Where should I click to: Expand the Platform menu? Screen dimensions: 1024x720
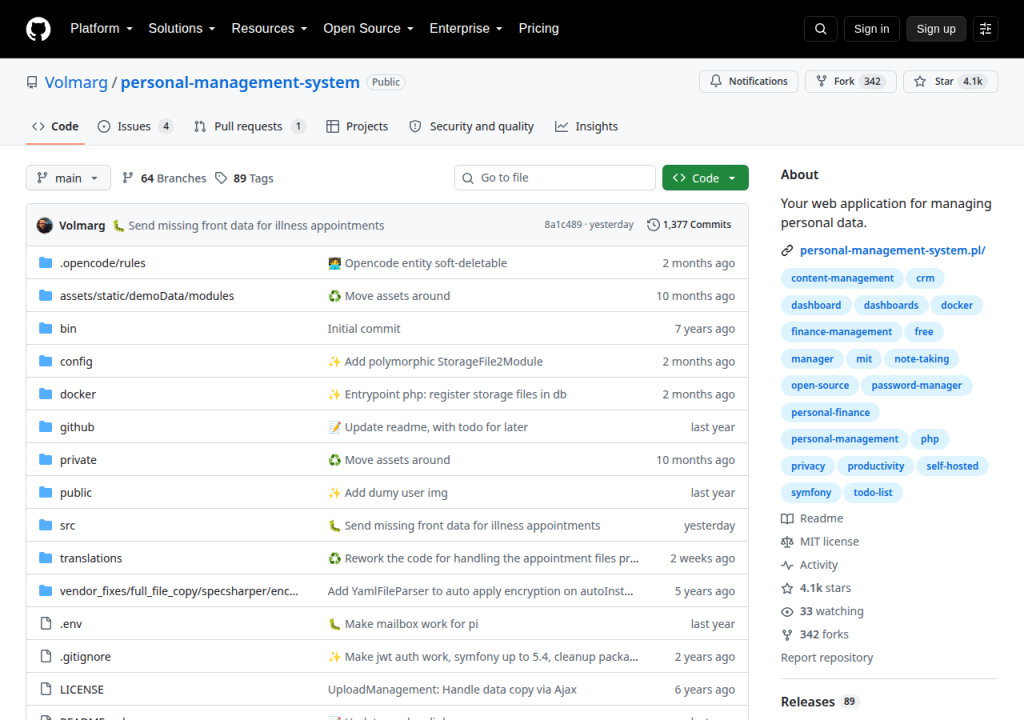[x=101, y=29]
